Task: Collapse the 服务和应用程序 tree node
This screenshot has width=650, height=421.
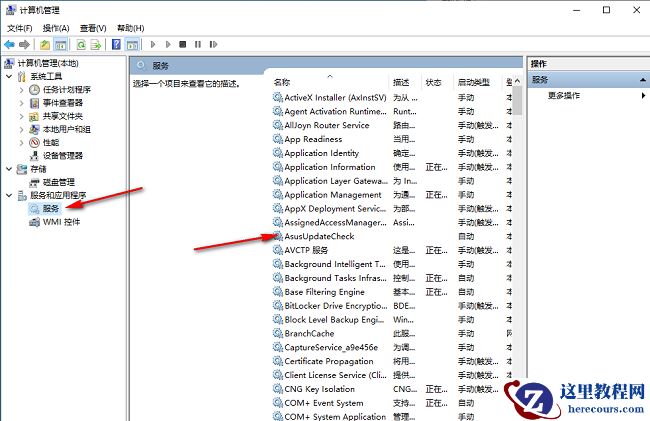Action: (9, 195)
